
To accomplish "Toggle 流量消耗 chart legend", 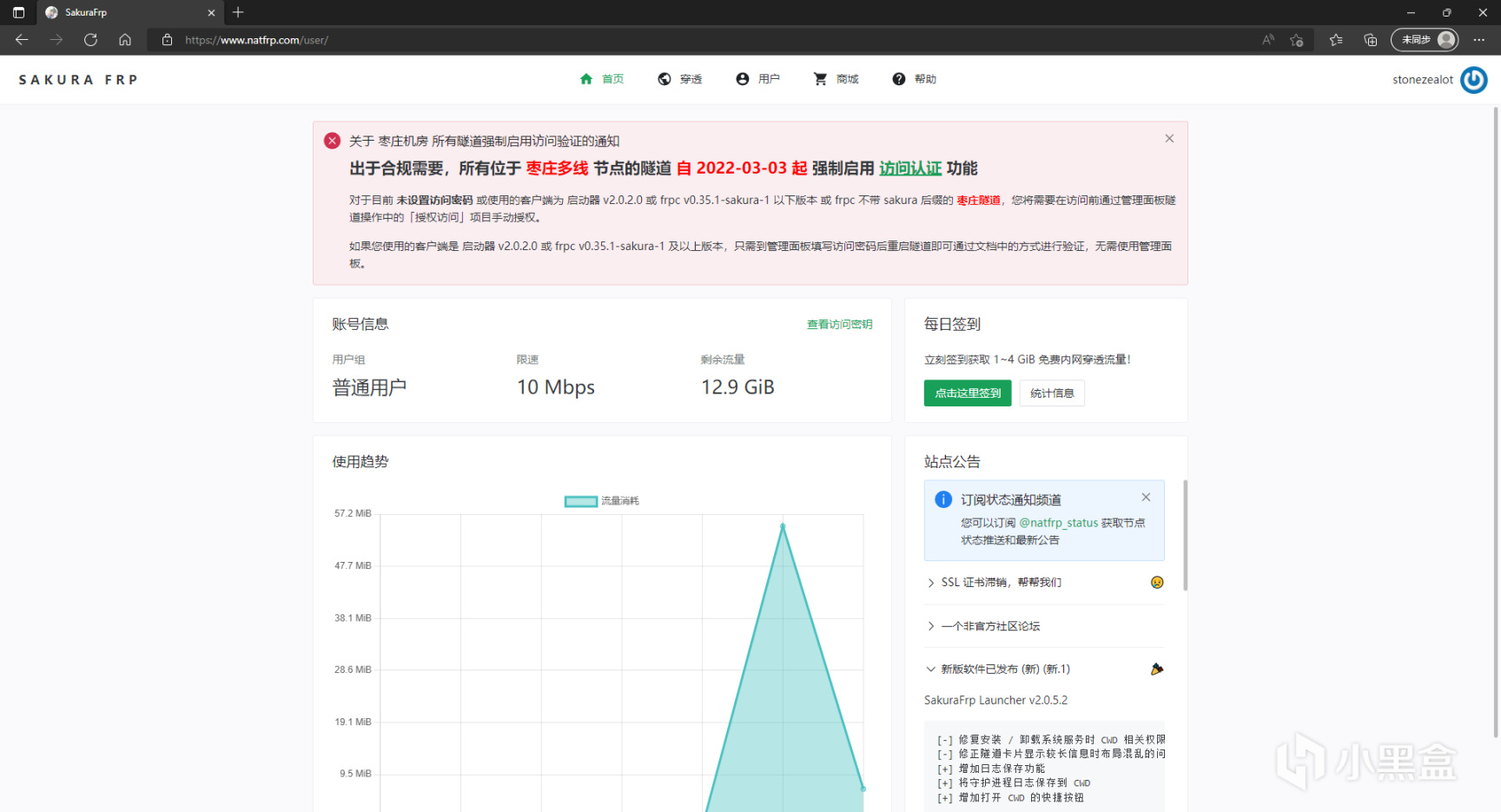I will tap(602, 501).
